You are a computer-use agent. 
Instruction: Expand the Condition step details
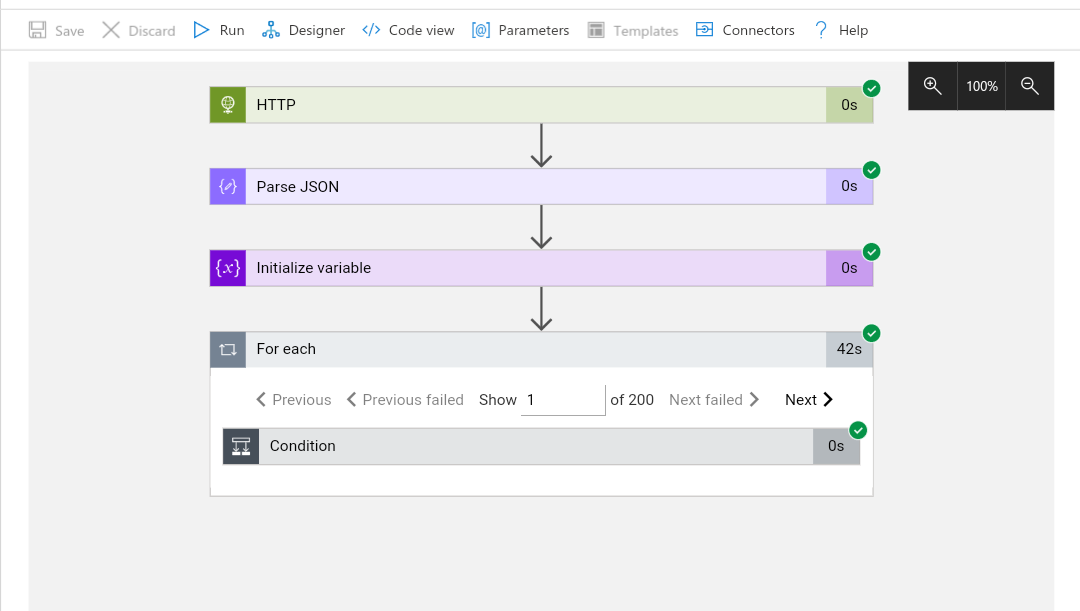pyautogui.click(x=535, y=446)
